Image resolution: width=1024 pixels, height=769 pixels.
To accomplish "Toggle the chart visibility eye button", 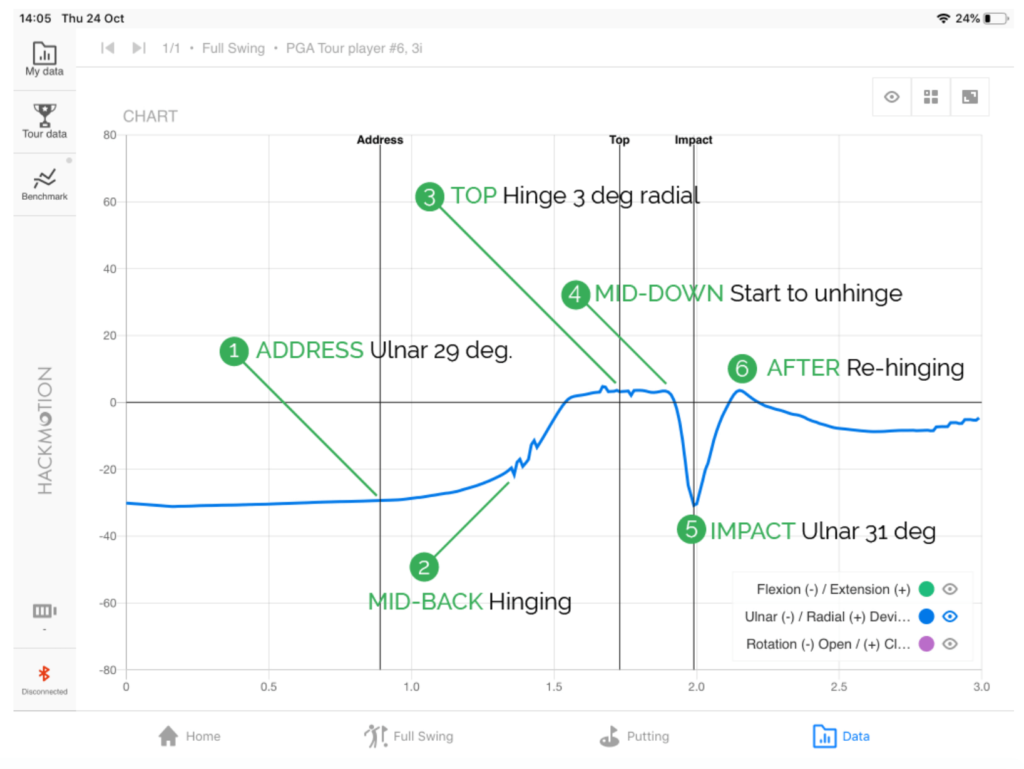I will click(x=892, y=97).
